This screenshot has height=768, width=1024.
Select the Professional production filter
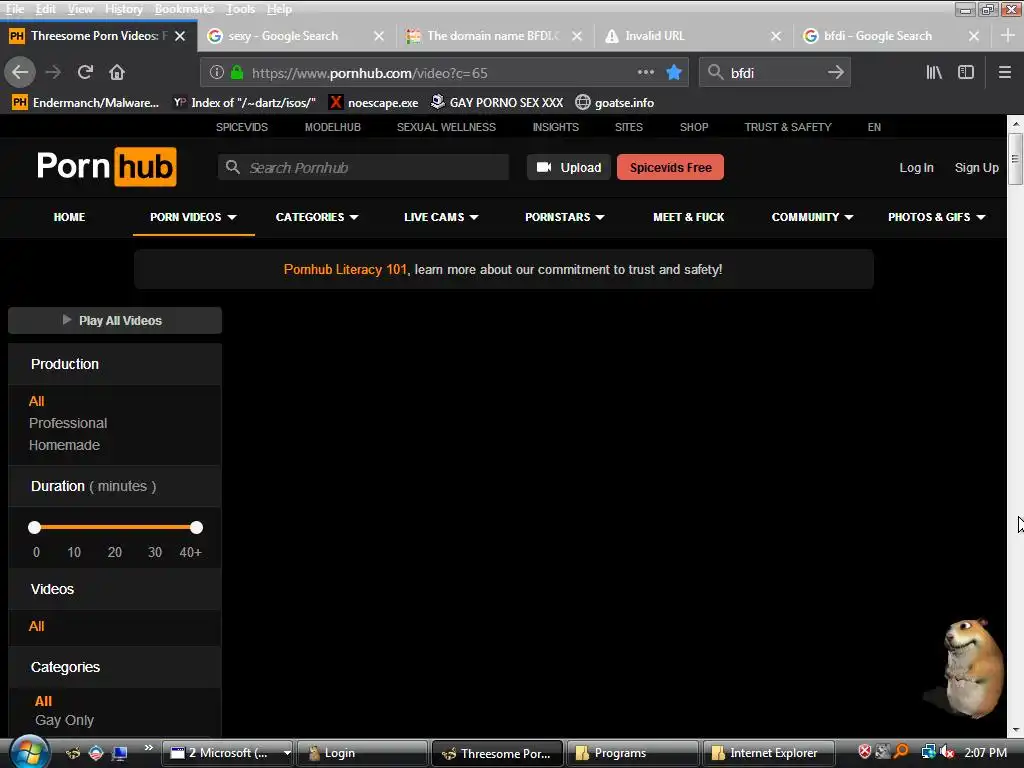pos(68,423)
